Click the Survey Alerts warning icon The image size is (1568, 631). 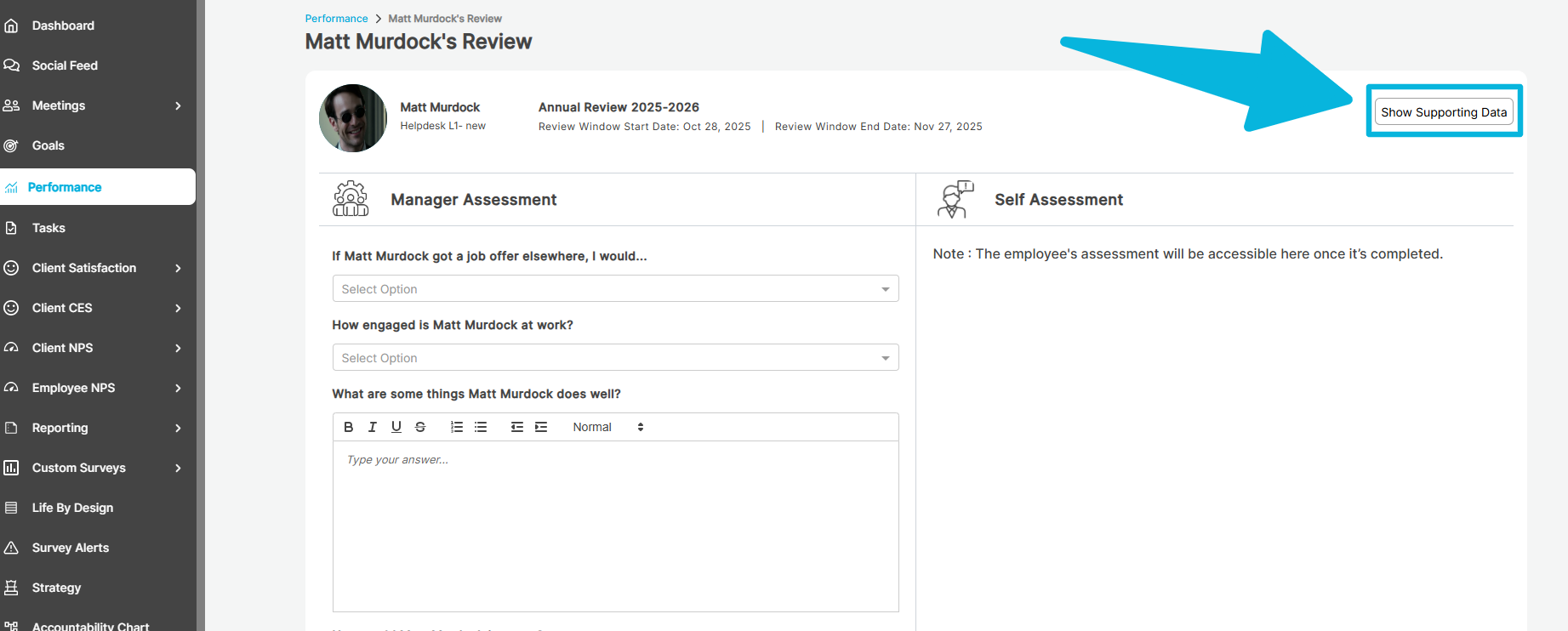pyautogui.click(x=11, y=548)
